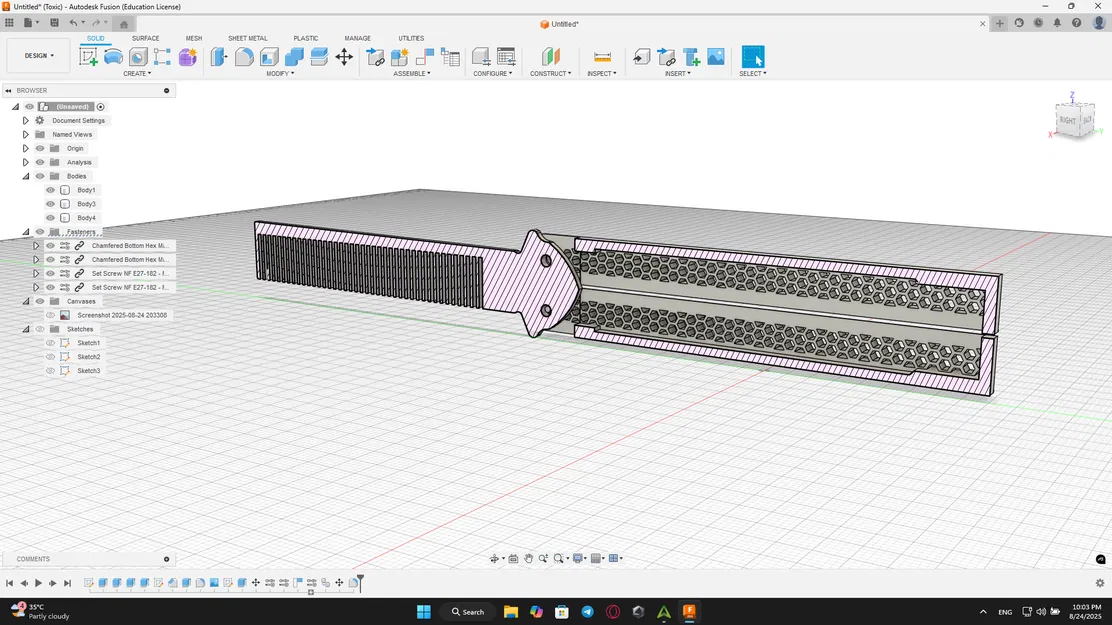1112x625 pixels.
Task: Activate the Press Pull modify tool
Action: tap(219, 57)
